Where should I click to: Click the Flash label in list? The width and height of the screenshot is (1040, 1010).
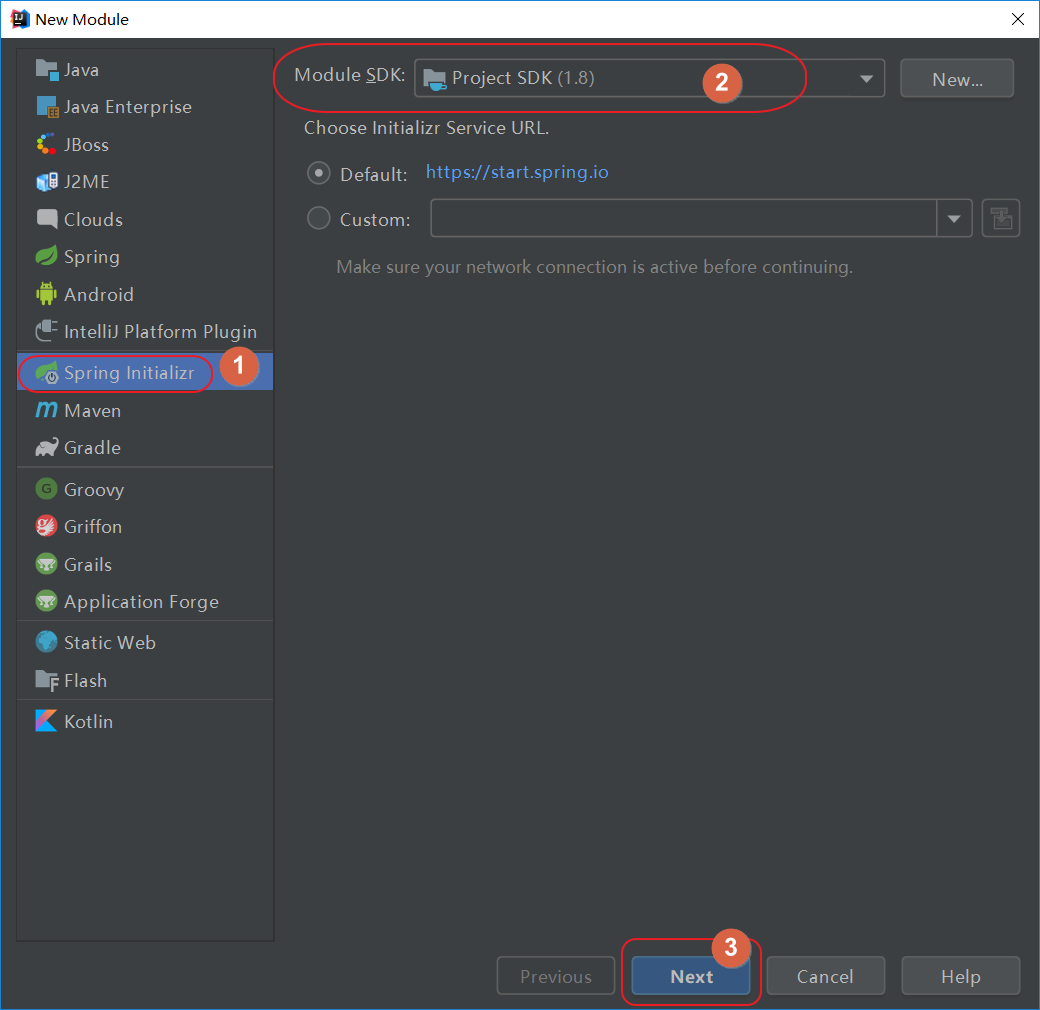click(x=85, y=681)
